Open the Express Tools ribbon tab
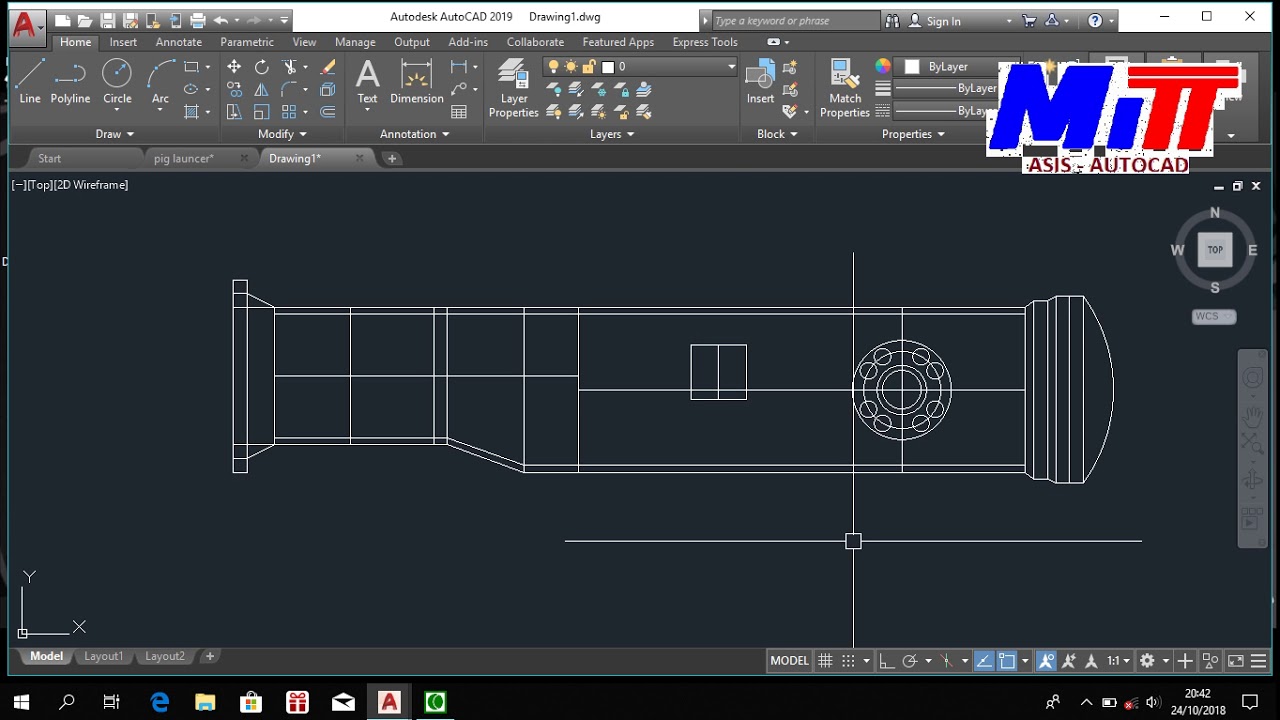 click(705, 42)
